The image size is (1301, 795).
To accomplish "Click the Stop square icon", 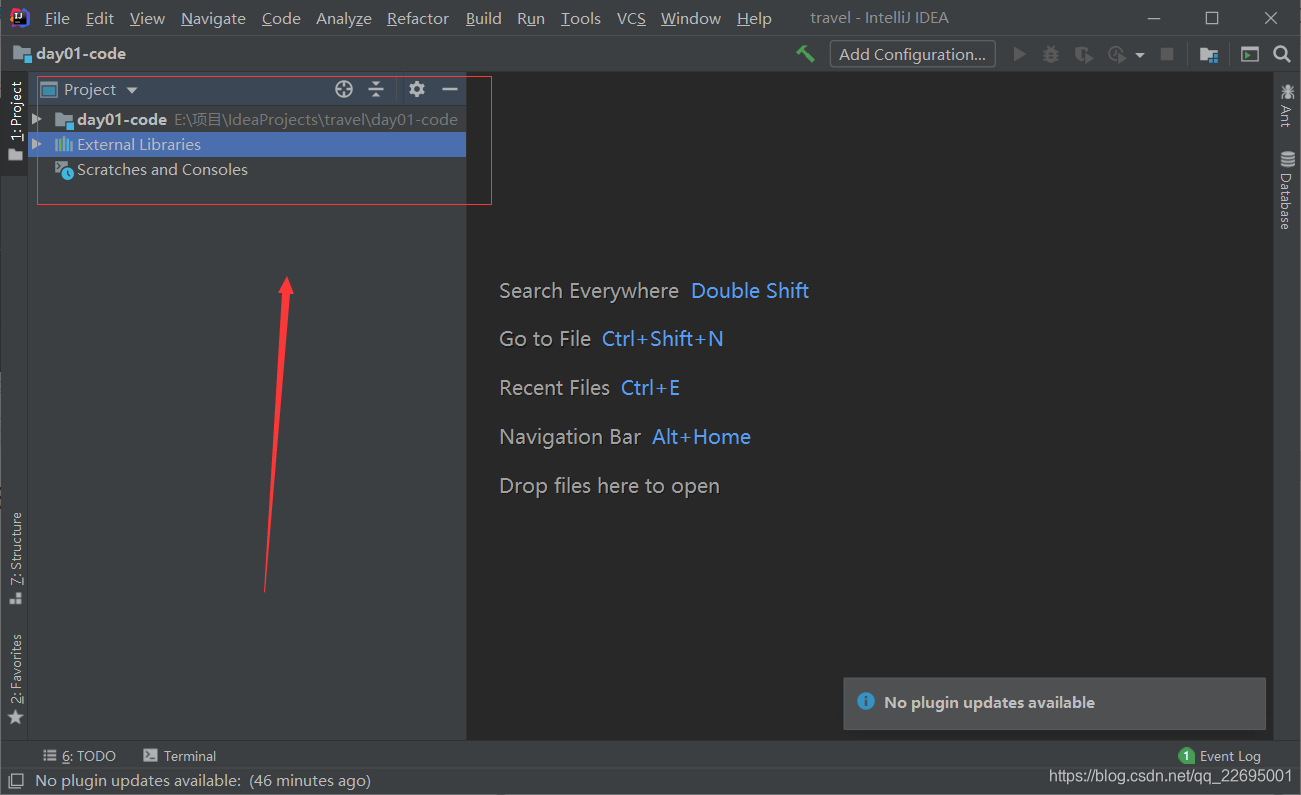I will click(x=1167, y=54).
